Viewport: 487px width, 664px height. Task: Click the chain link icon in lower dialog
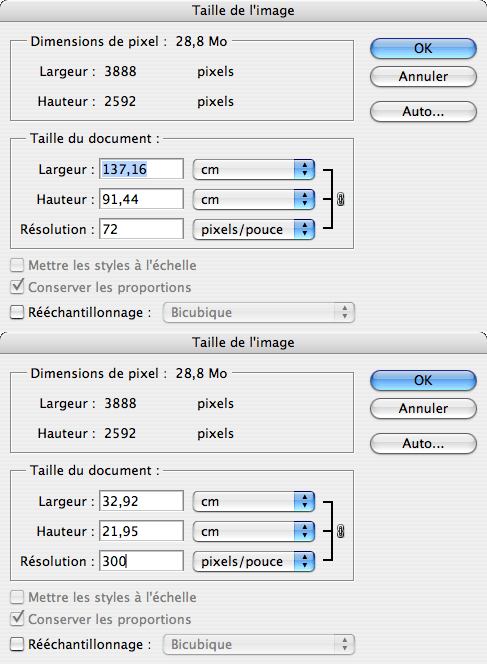(340, 531)
